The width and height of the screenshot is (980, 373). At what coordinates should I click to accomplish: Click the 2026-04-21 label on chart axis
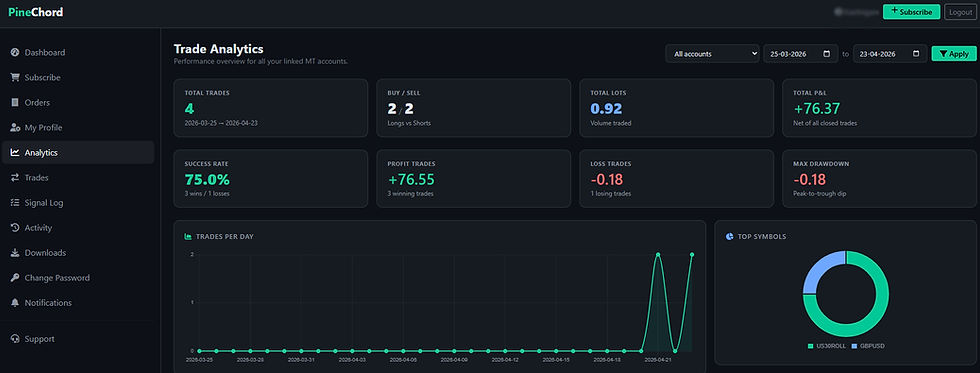tap(658, 360)
